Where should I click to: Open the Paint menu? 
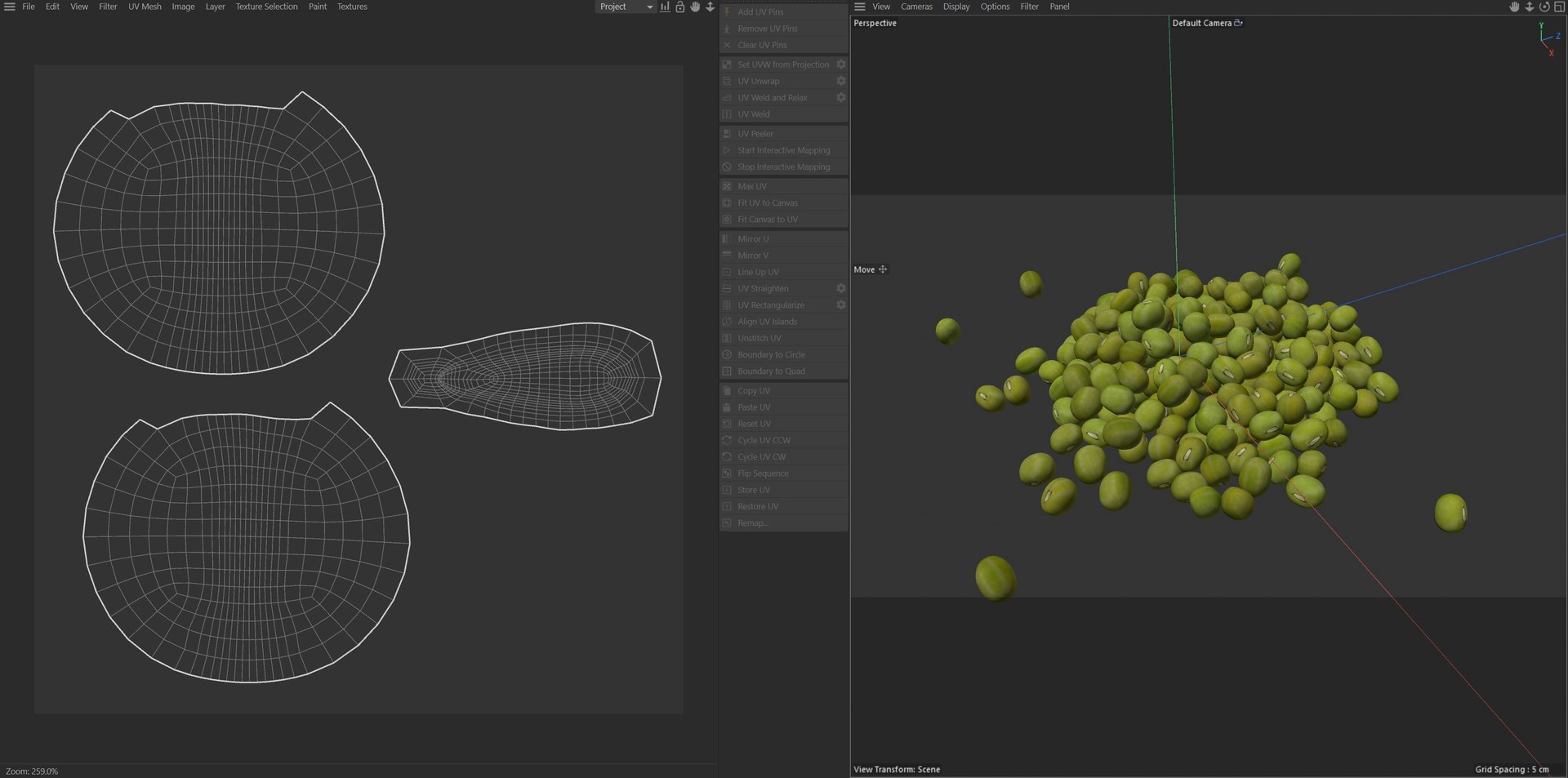(x=318, y=7)
